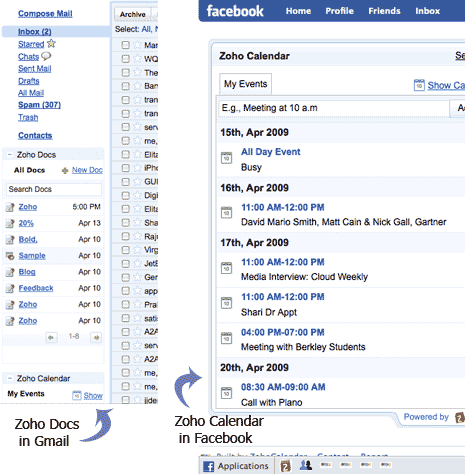
Task: Check the email row starting with 'Sha'
Action: pyautogui.click(x=125, y=222)
